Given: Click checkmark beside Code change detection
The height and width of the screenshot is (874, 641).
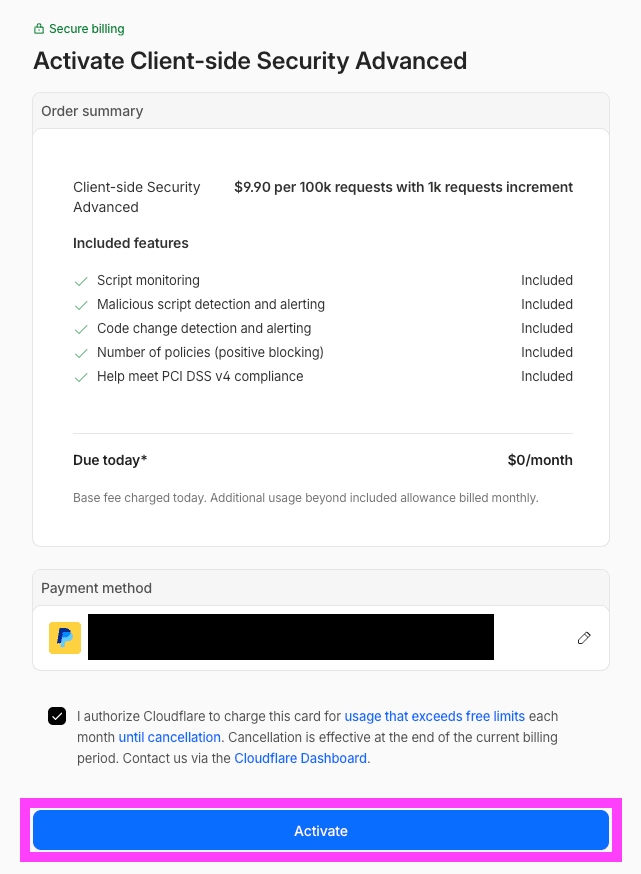Looking at the screenshot, I should pyautogui.click(x=81, y=329).
